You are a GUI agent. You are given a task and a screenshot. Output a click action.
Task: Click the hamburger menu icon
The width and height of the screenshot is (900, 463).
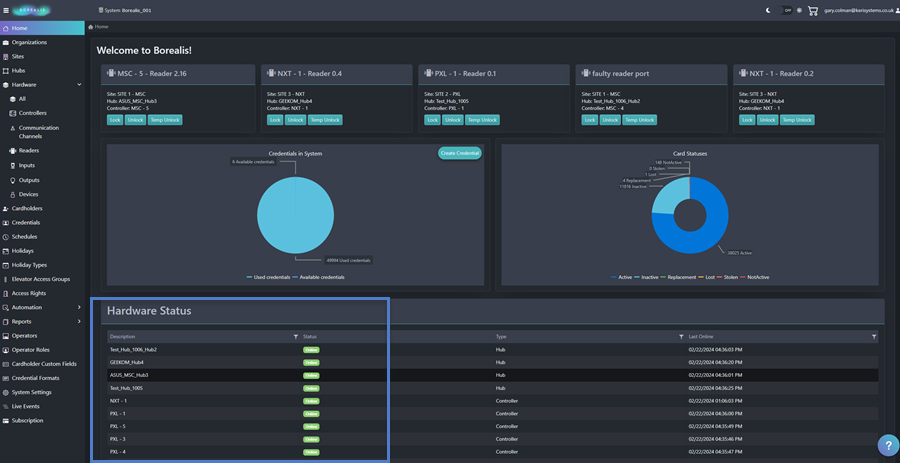(x=6, y=10)
